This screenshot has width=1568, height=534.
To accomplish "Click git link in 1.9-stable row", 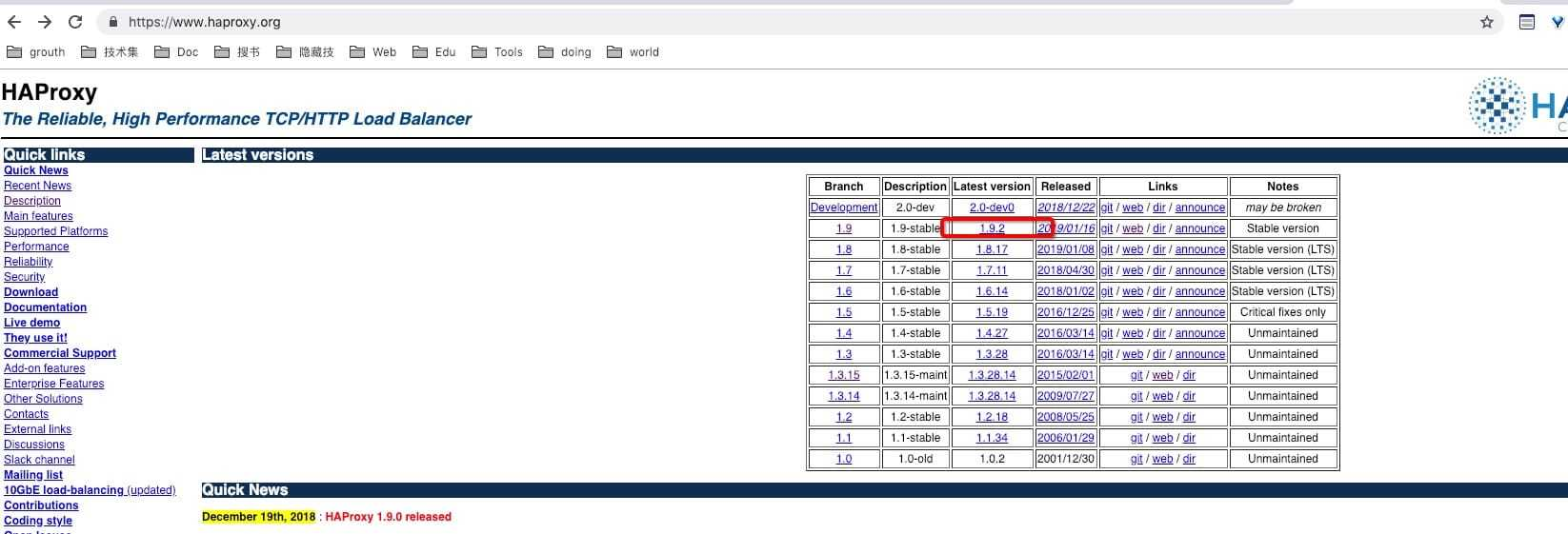I will click(1107, 228).
